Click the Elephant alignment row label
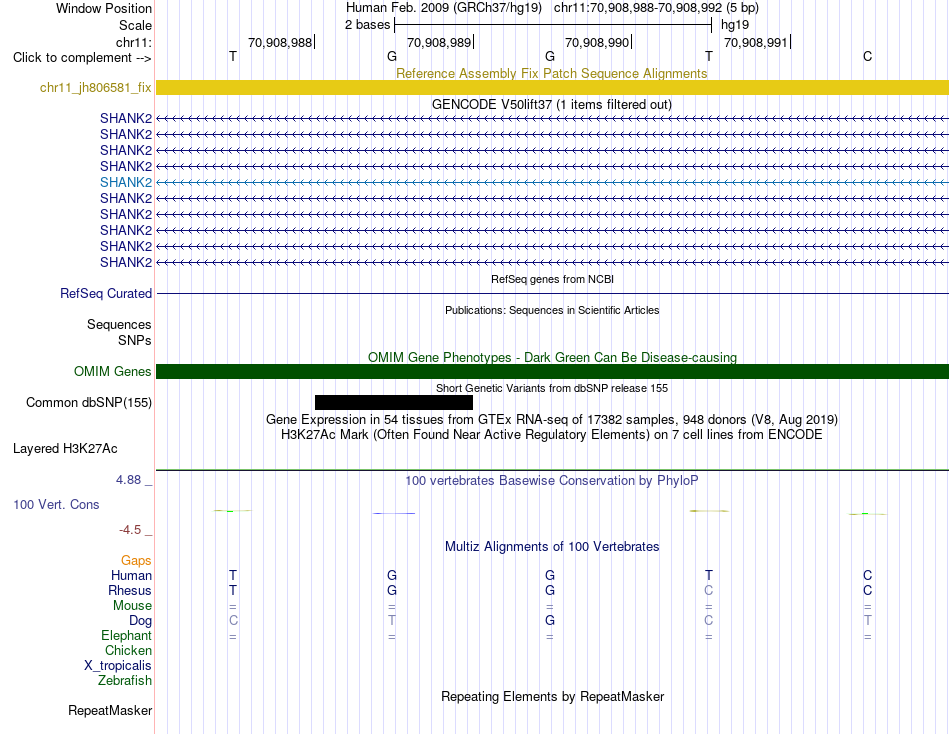 click(126, 635)
